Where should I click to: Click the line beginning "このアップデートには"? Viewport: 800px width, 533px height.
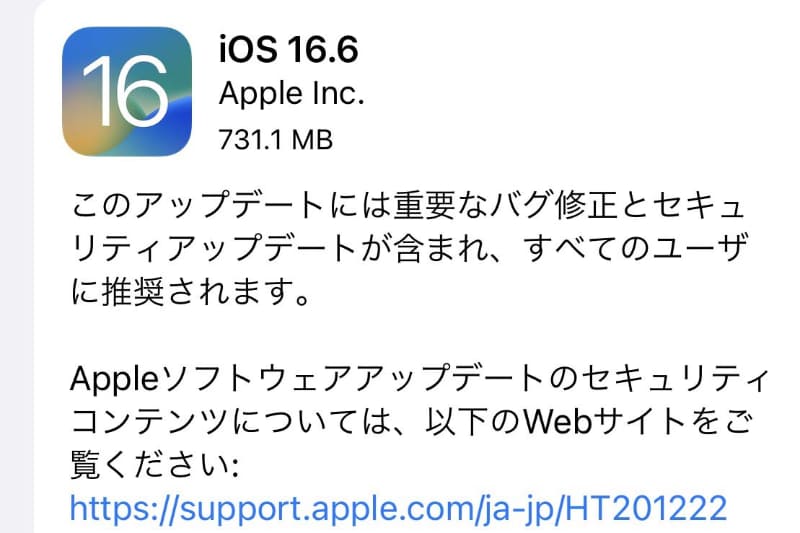coord(407,205)
